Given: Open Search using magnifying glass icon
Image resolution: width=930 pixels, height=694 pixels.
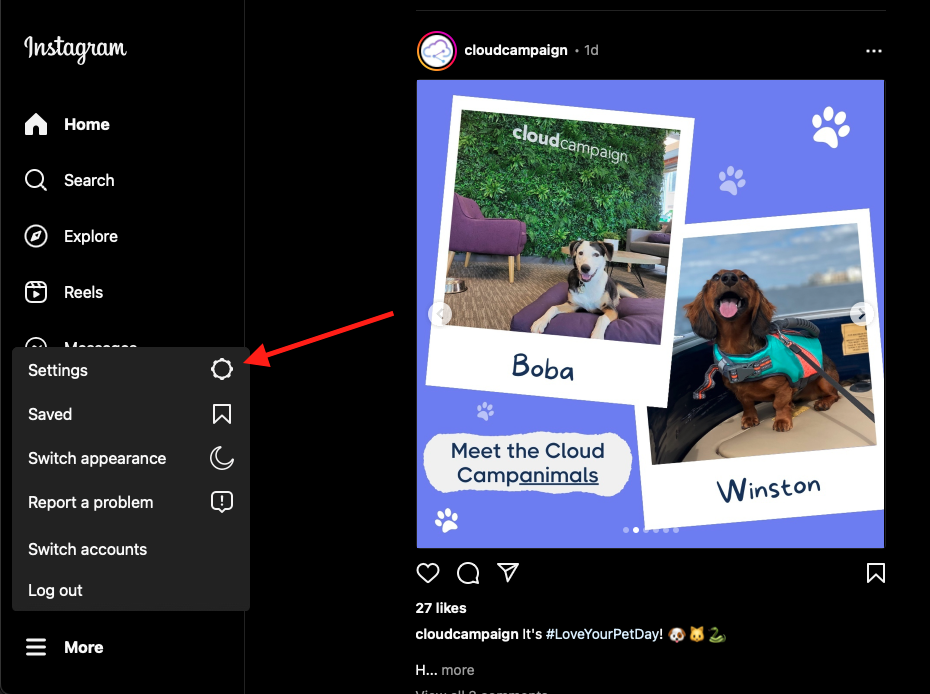Looking at the screenshot, I should coord(36,180).
